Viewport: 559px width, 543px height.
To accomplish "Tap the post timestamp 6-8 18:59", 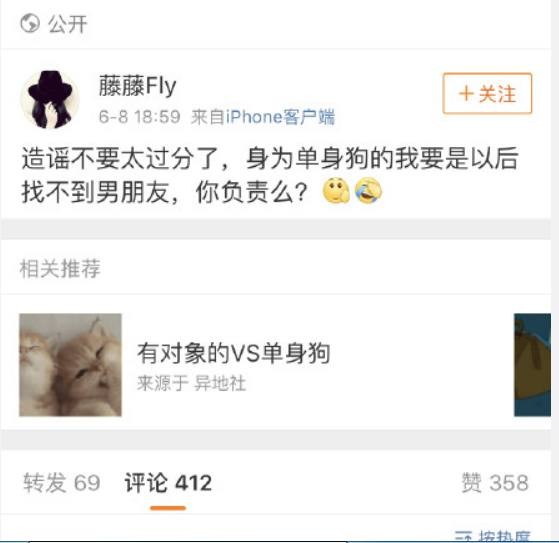I will click(x=139, y=117).
